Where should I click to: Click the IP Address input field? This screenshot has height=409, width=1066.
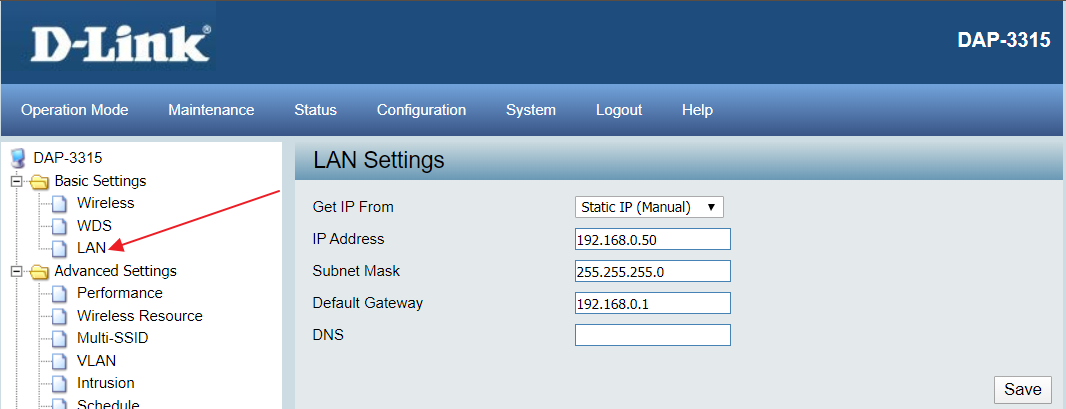(652, 239)
